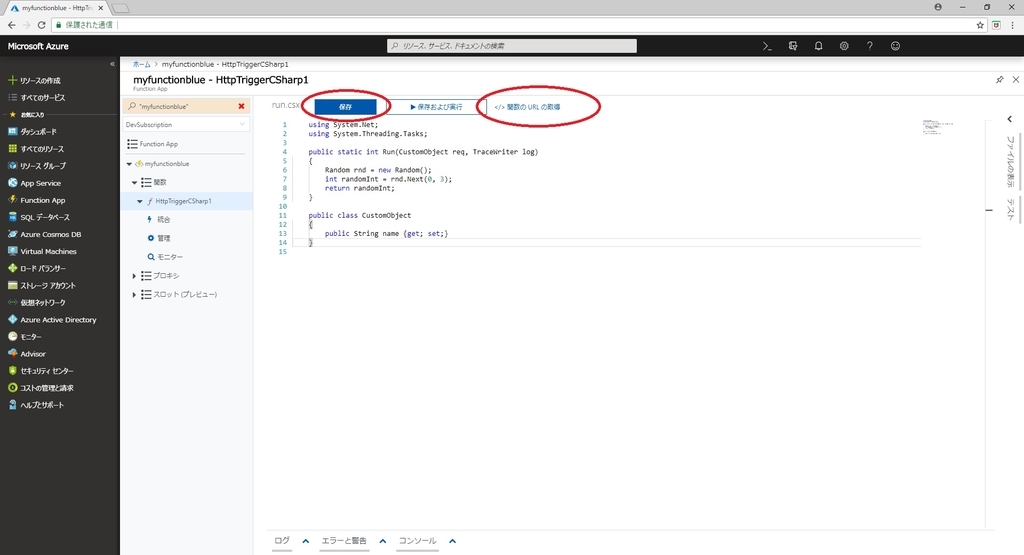Open the directory and subscription filter icon
Viewport: 1024px width, 555px height.
point(793,46)
